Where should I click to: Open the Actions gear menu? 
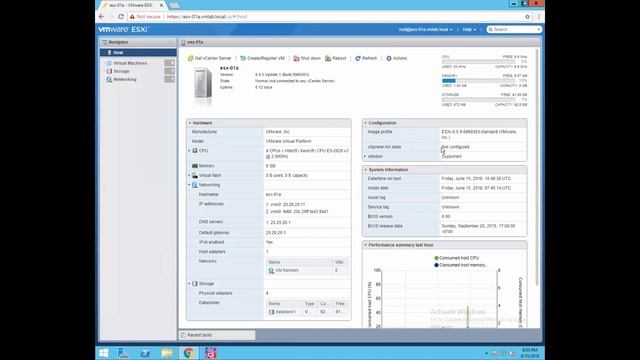point(396,58)
